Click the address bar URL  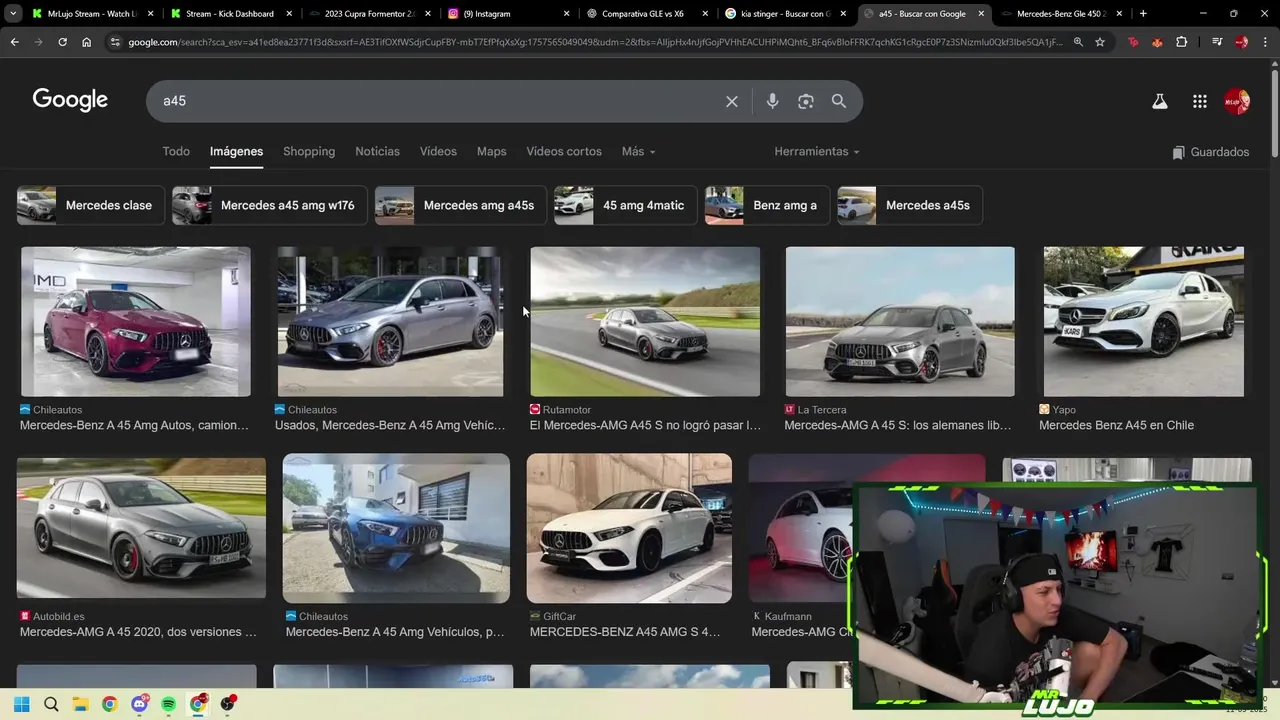pos(595,42)
